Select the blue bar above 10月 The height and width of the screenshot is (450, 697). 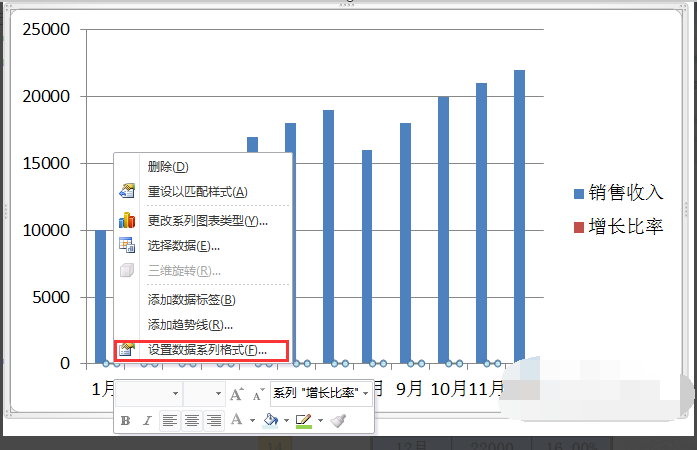[x=444, y=230]
